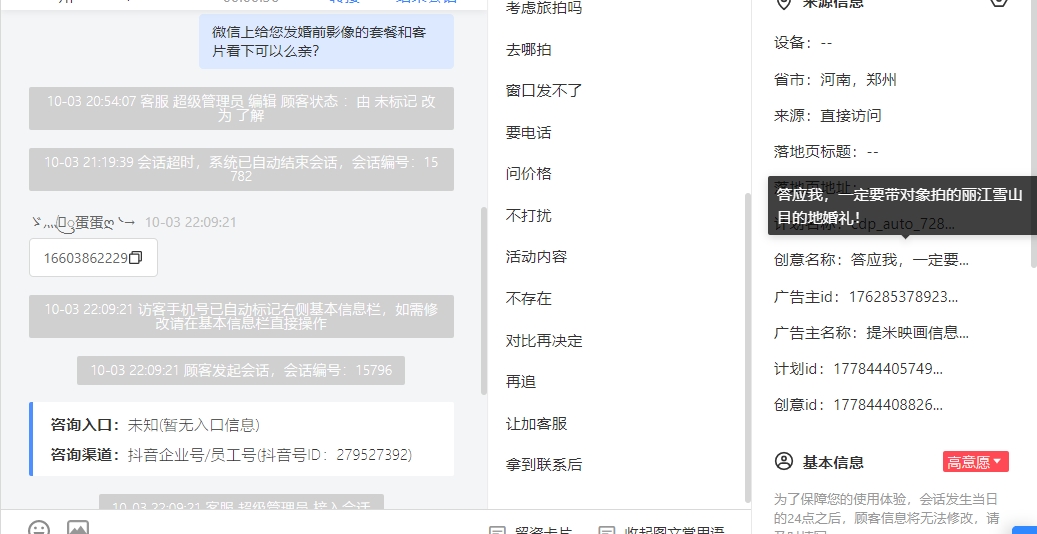
Task: Click the customer info panel scrollbar
Action: [x=1034, y=132]
